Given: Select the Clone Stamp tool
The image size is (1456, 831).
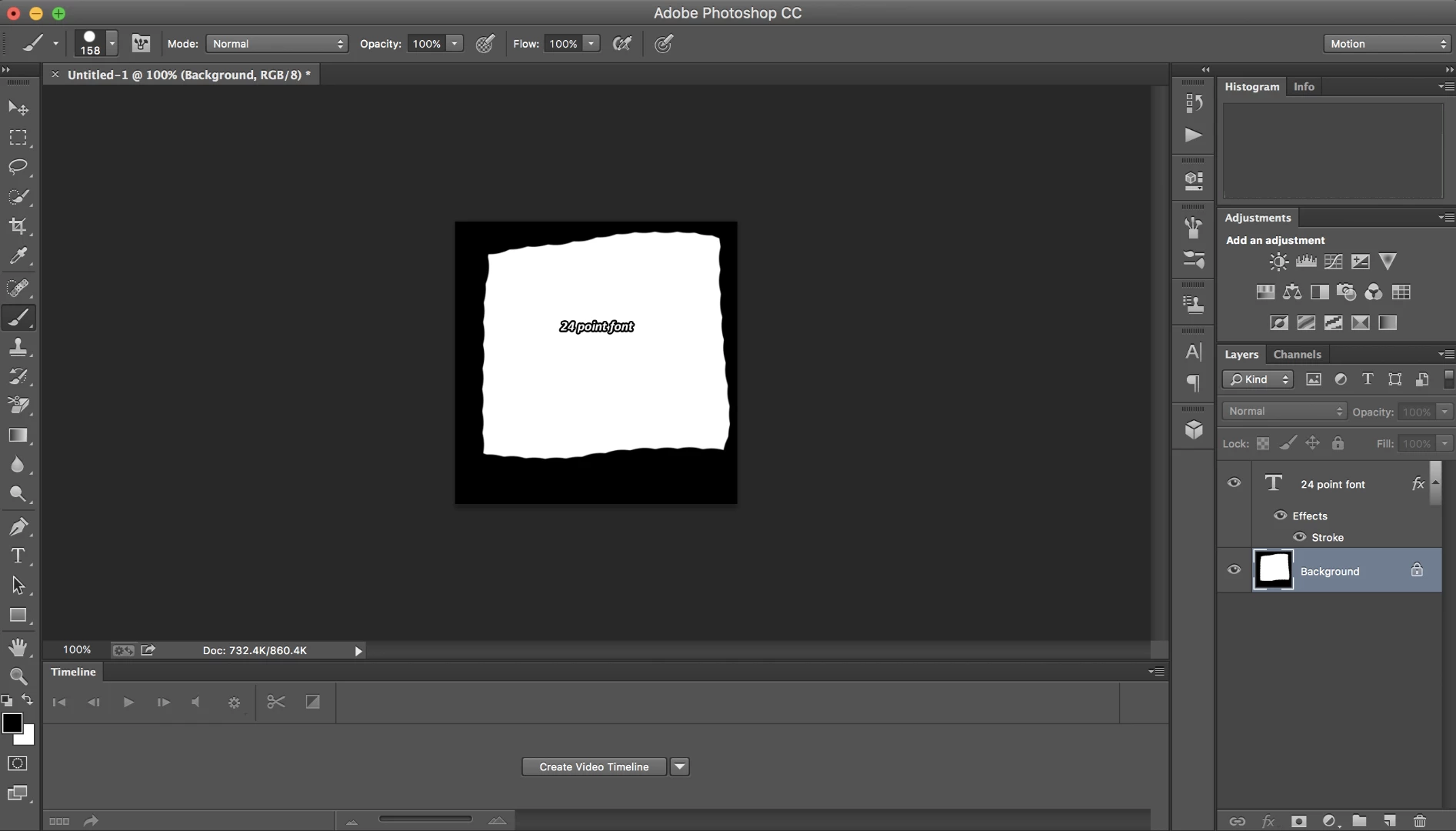Looking at the screenshot, I should point(18,347).
